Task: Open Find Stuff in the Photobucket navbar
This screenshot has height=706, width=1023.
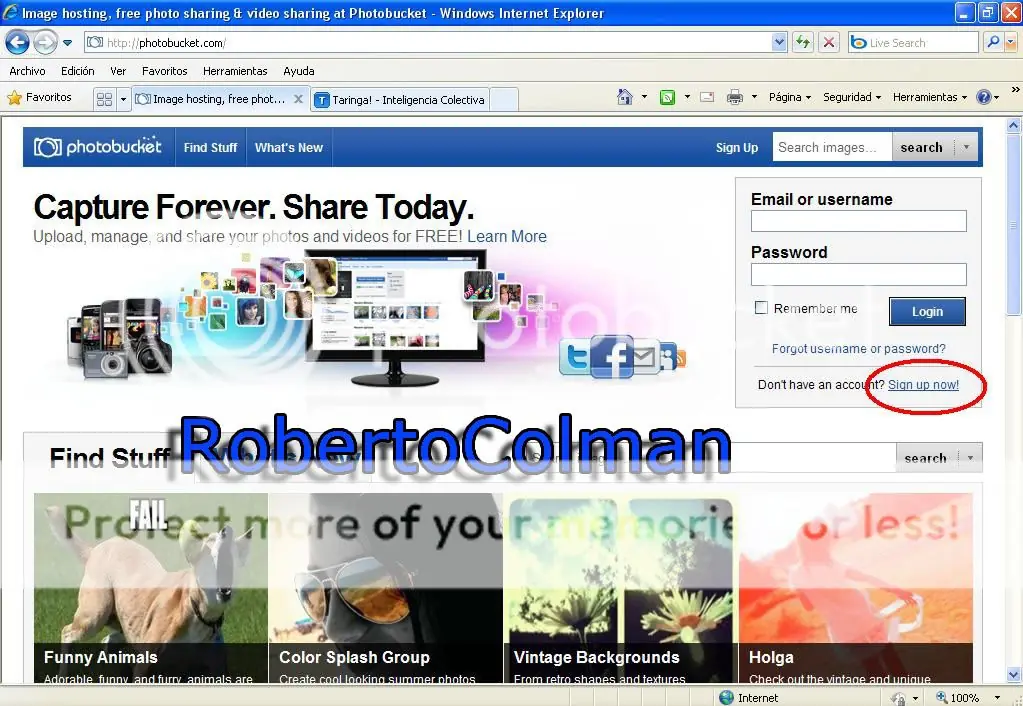Action: click(210, 147)
